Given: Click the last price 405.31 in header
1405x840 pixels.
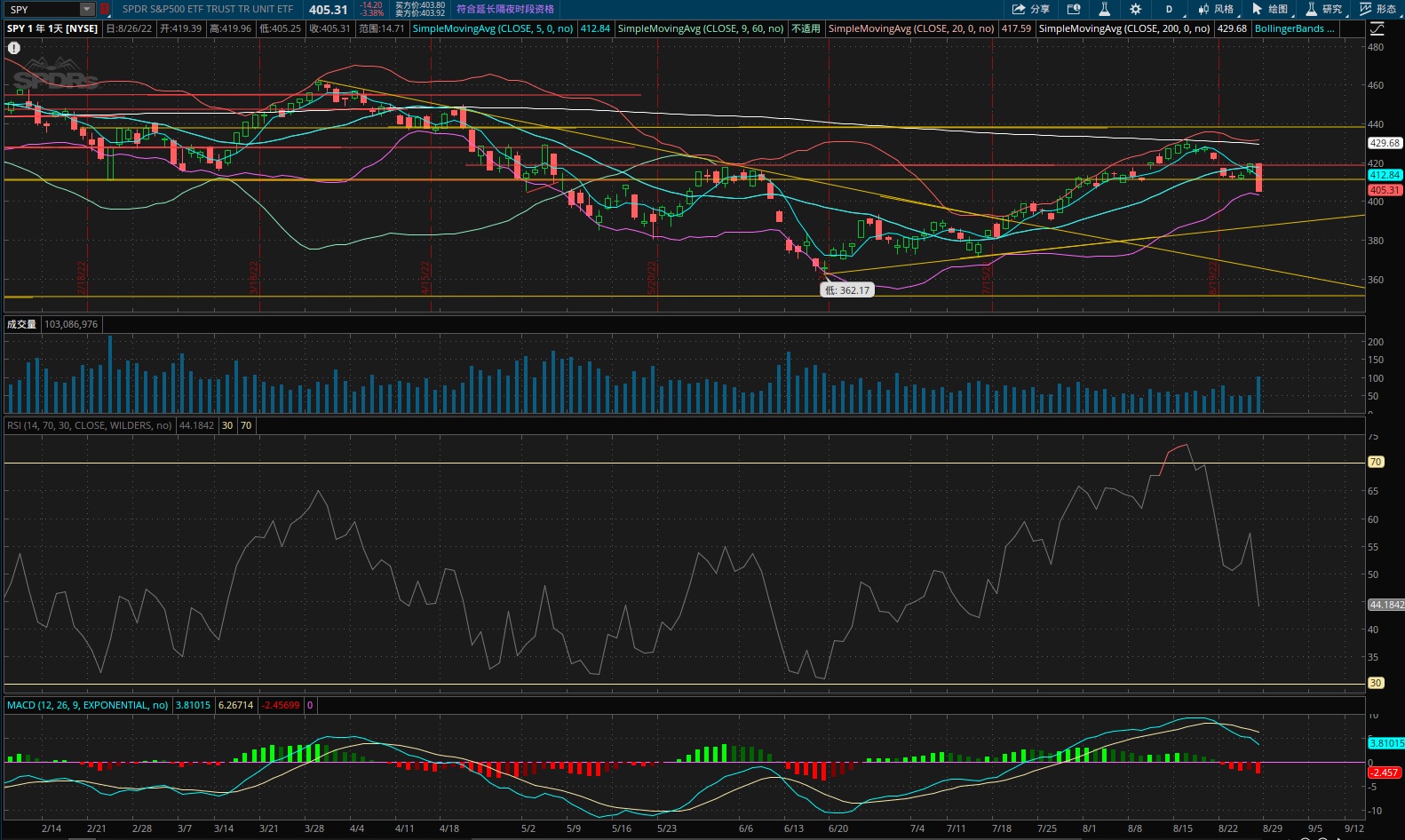Looking at the screenshot, I should click(329, 10).
